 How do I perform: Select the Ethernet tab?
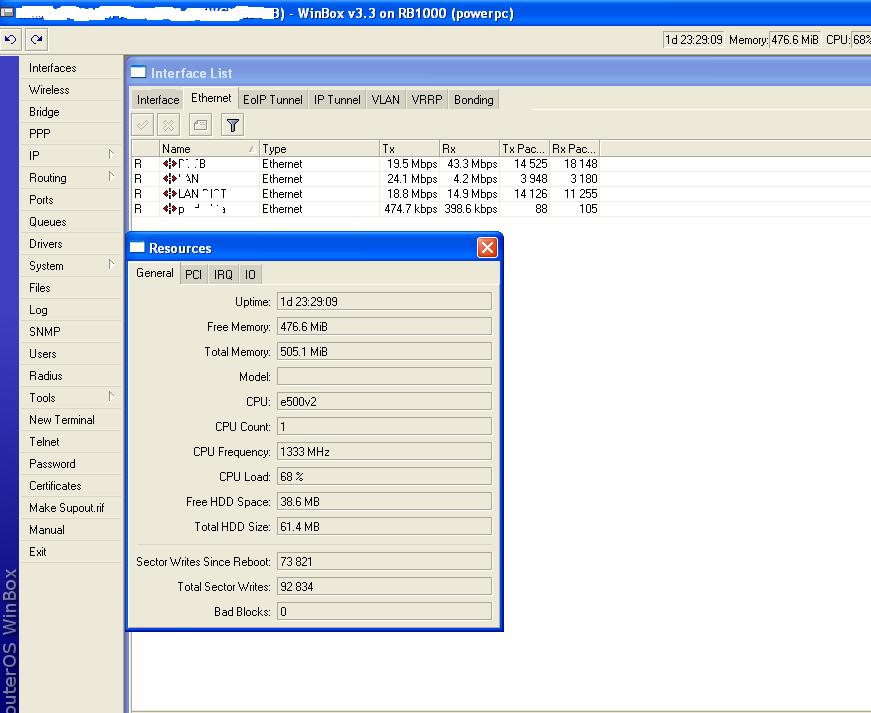(211, 98)
